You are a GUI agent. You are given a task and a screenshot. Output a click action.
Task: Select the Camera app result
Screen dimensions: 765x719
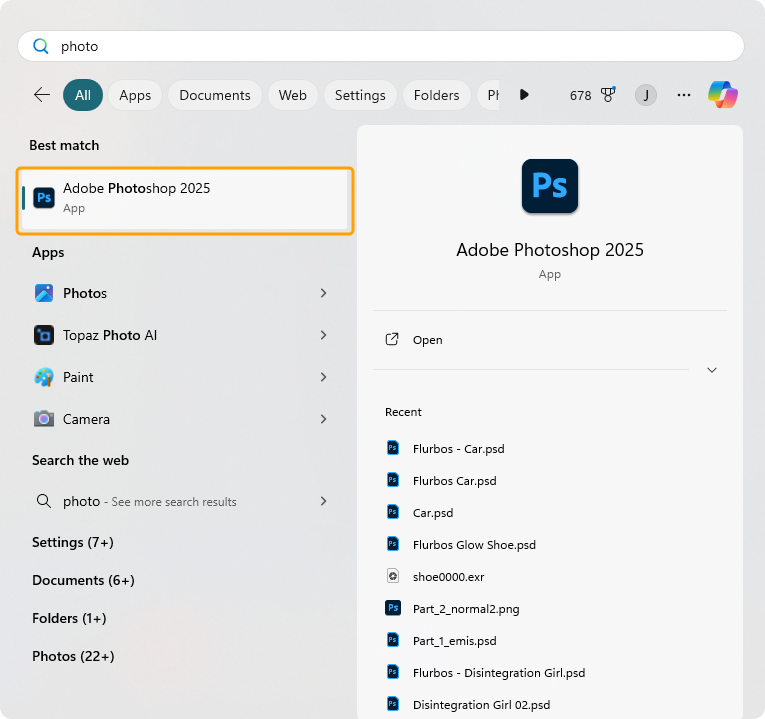pos(181,419)
